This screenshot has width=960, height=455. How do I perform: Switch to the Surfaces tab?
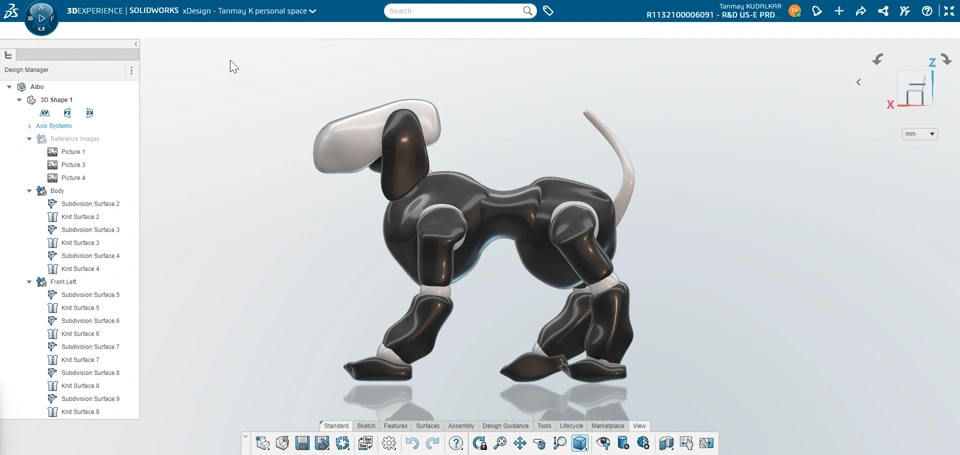point(428,426)
